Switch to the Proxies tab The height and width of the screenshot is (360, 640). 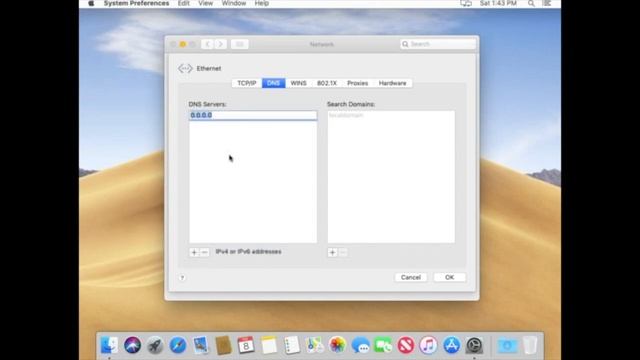(358, 83)
